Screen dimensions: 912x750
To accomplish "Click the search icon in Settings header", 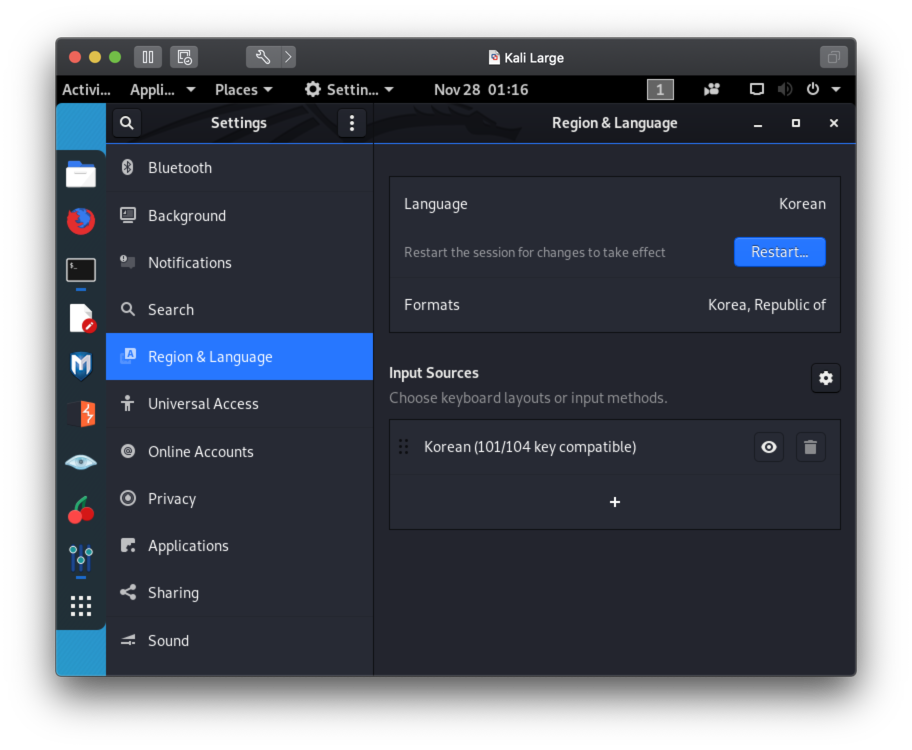I will (127, 123).
